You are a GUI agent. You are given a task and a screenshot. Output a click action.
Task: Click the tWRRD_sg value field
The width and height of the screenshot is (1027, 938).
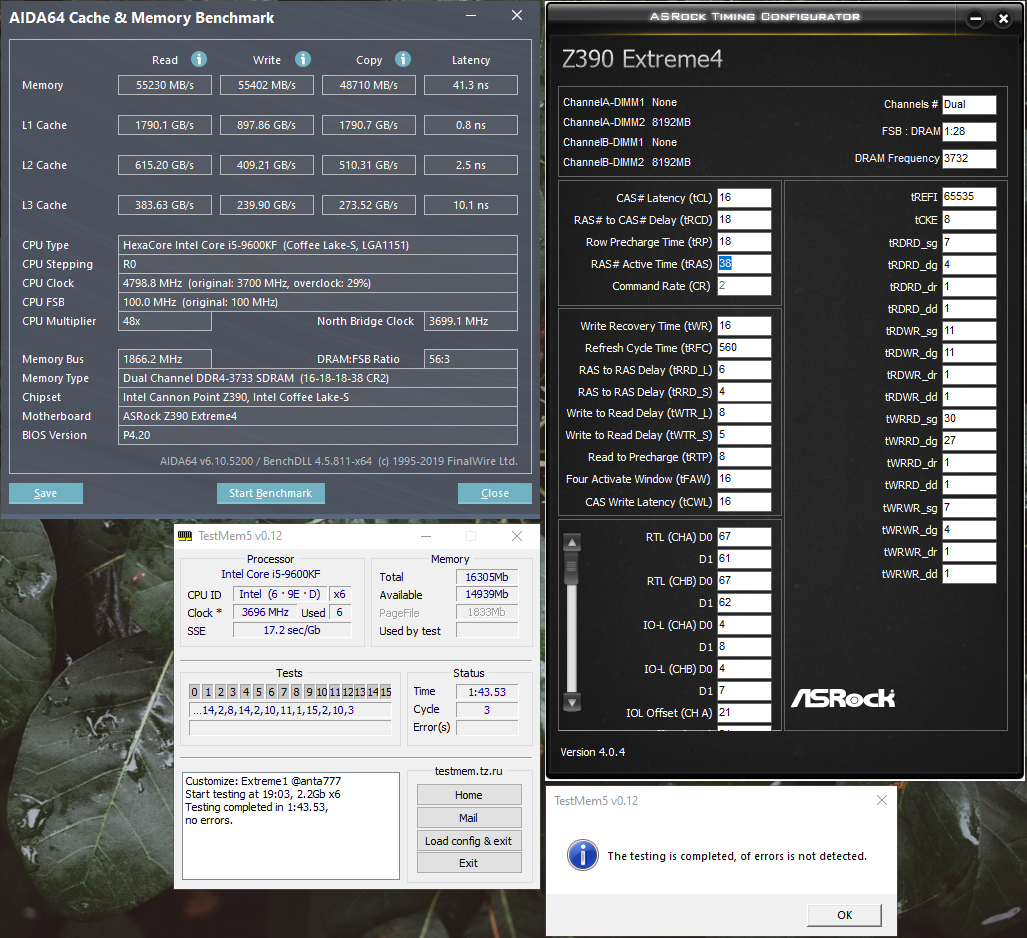tap(969, 419)
